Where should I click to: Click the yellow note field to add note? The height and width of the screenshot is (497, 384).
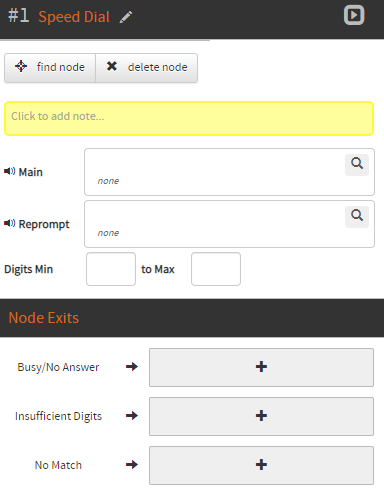point(189,118)
